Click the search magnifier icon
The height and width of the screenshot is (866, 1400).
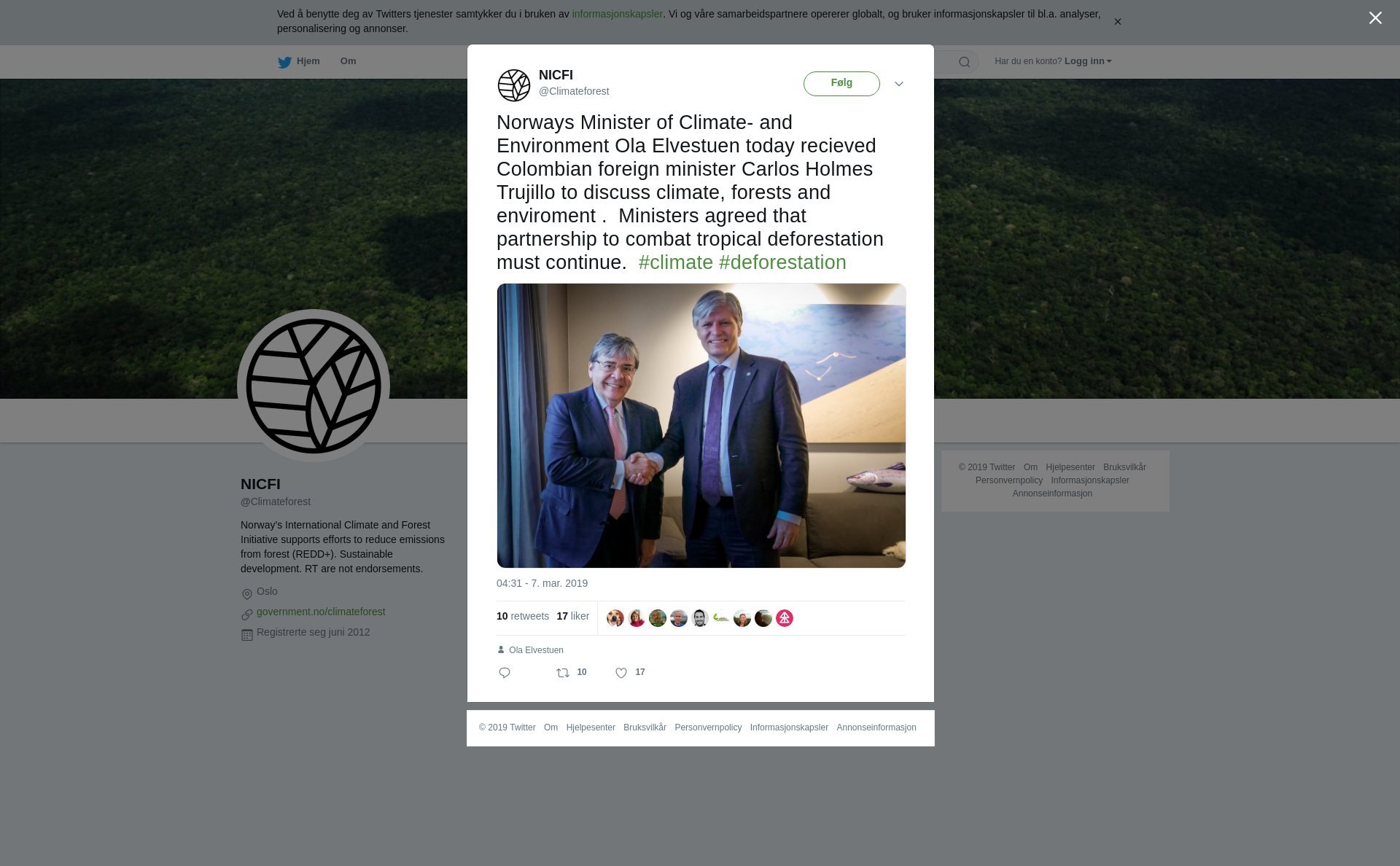964,62
